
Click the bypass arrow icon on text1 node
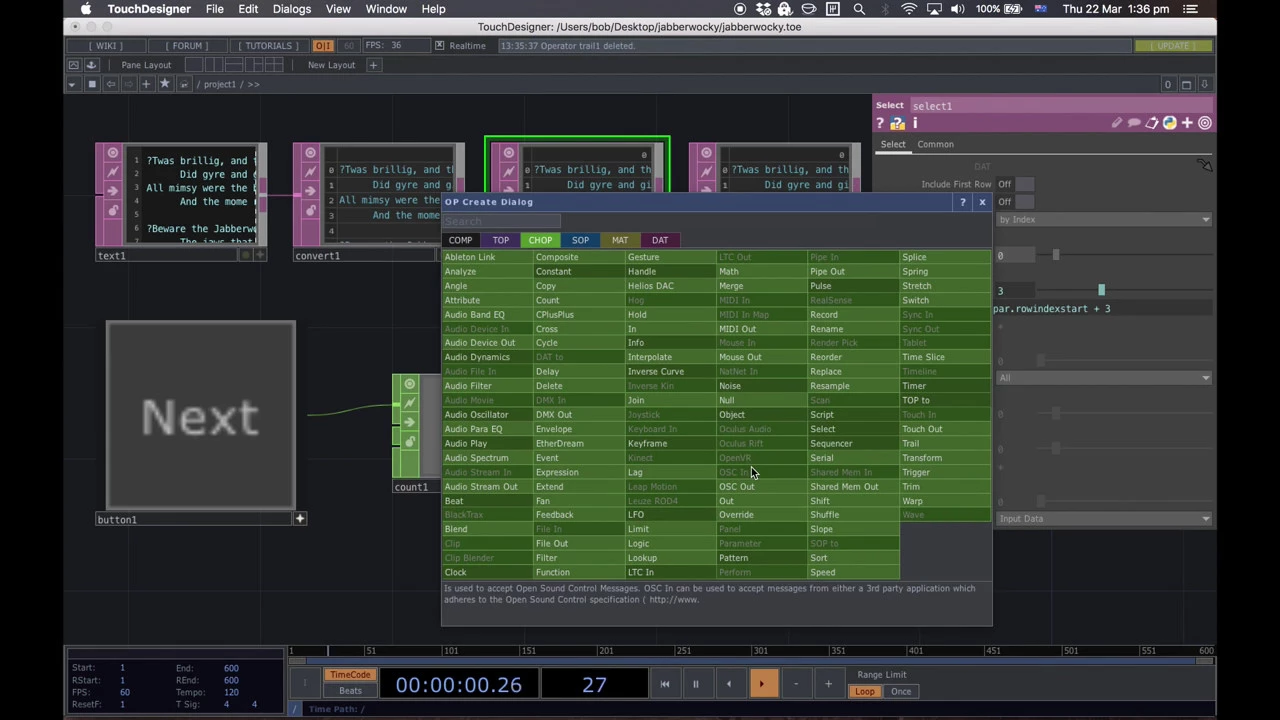[112, 191]
